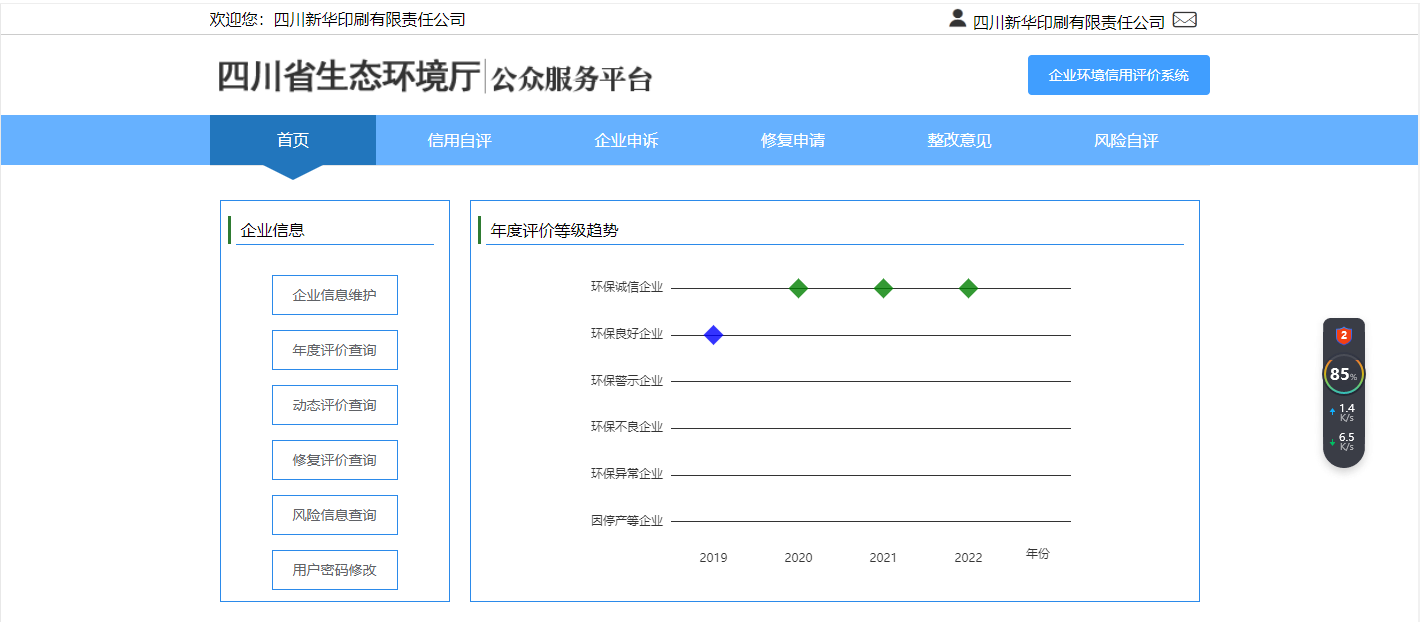Click the 企业信息 panel heading
Image resolution: width=1420 pixels, height=622 pixels.
[272, 231]
